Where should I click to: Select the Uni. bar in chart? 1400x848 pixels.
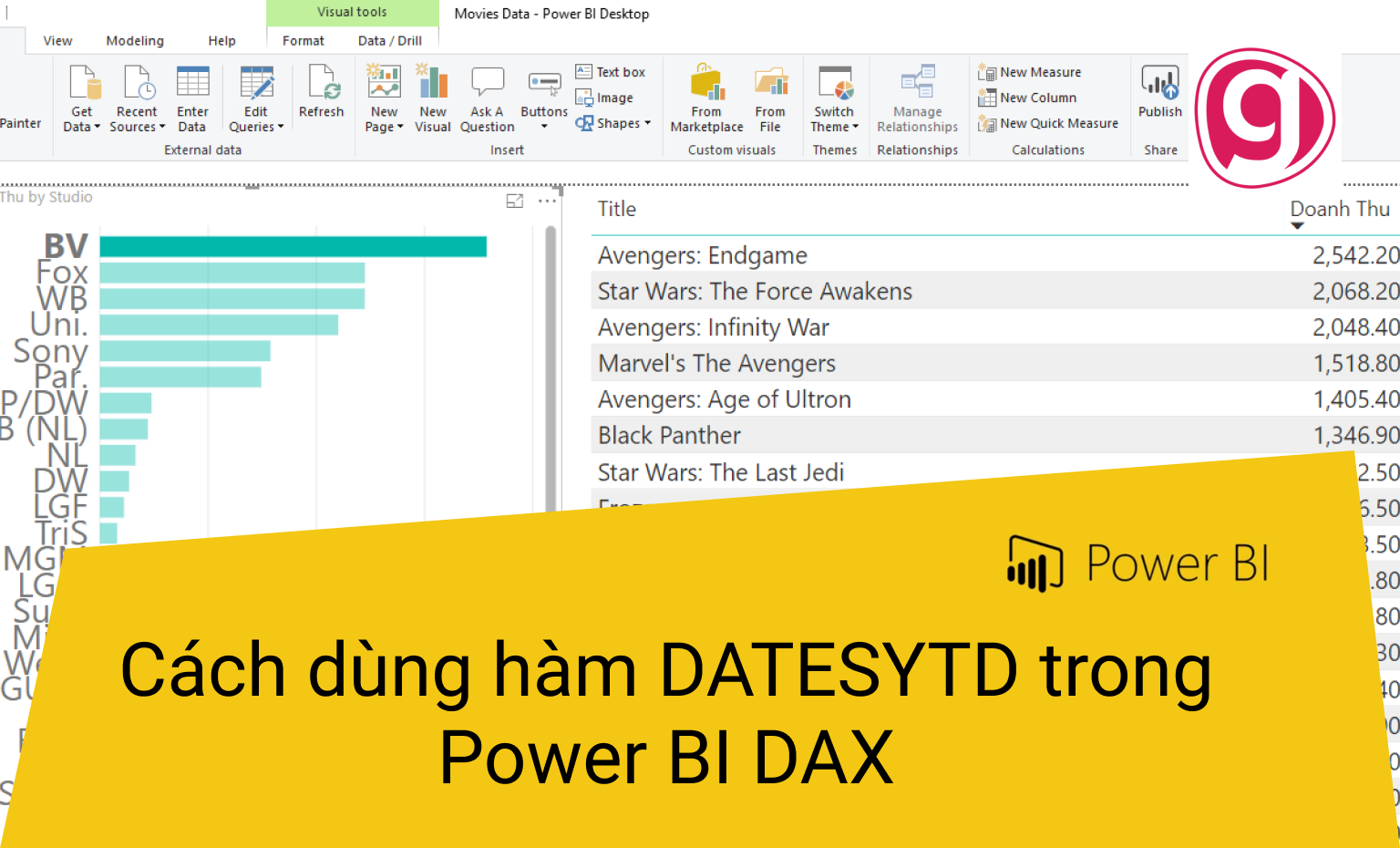click(x=219, y=325)
